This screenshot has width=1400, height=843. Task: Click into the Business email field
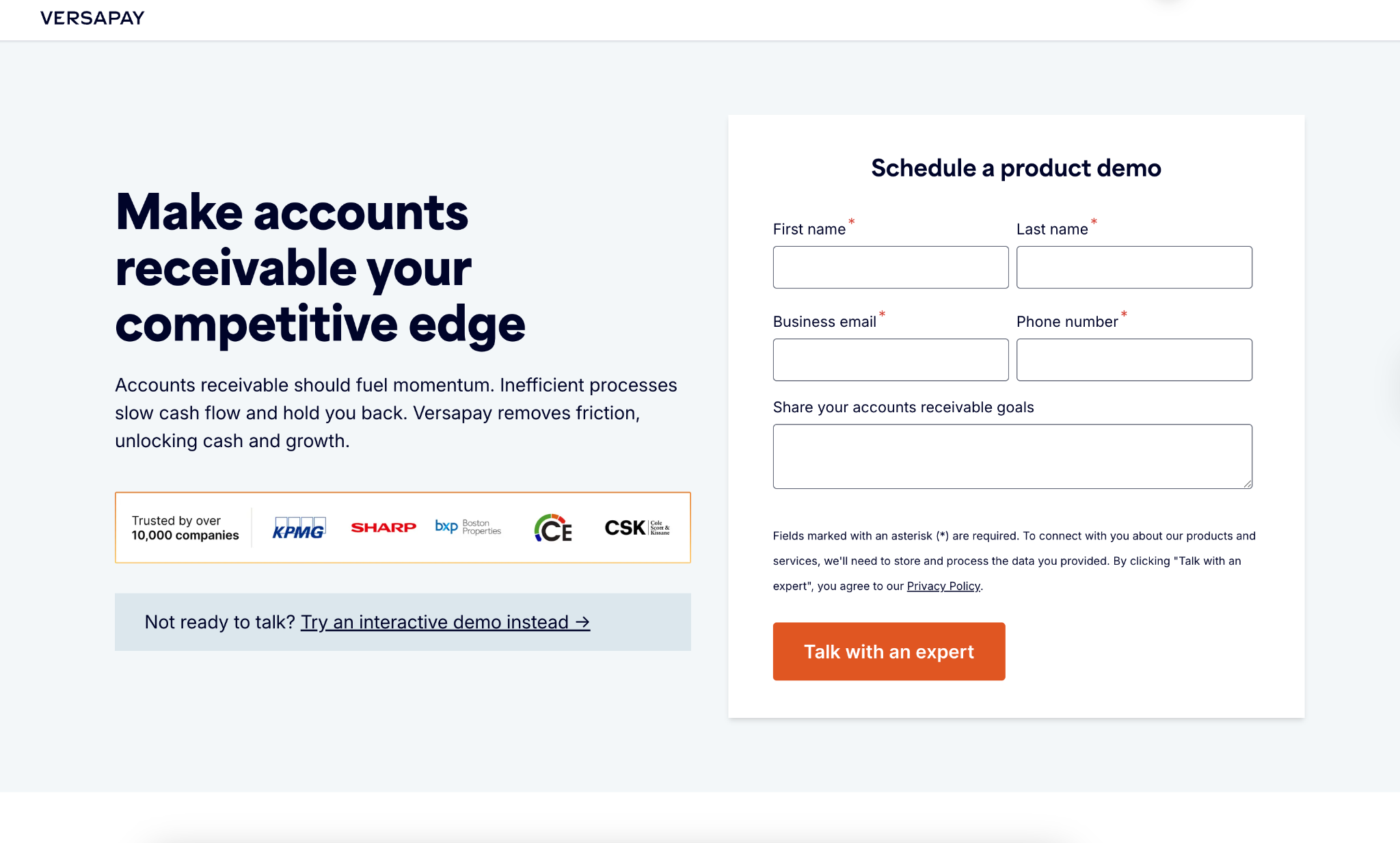tap(890, 360)
